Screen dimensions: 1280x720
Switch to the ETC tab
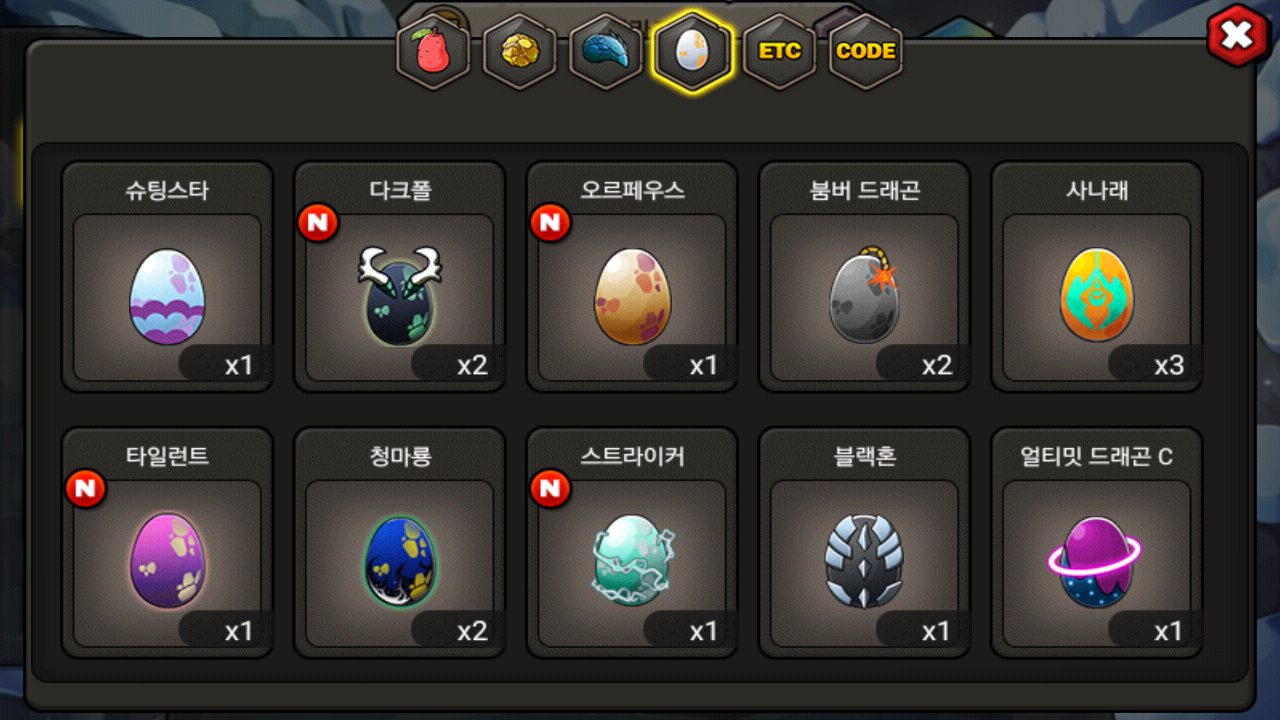(x=779, y=51)
